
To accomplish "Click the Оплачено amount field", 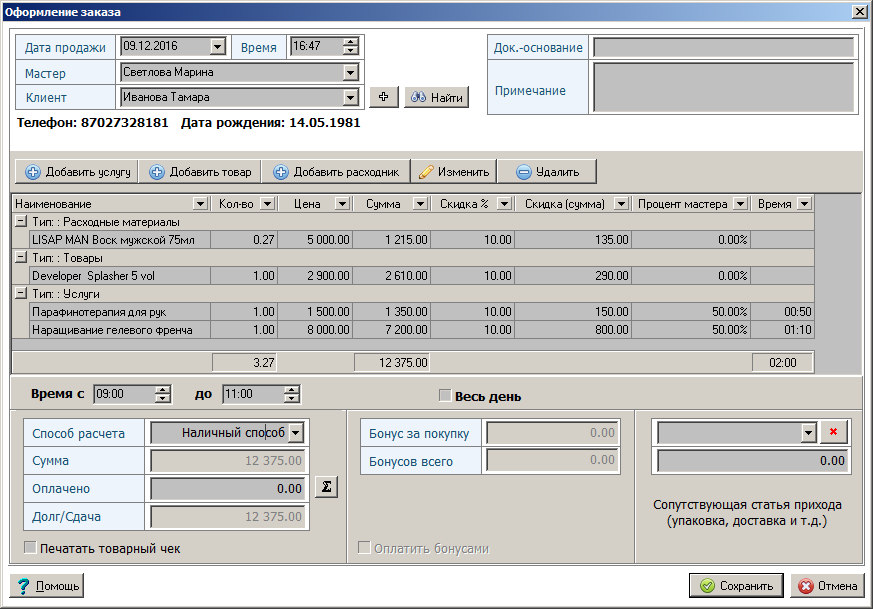I will (x=228, y=489).
